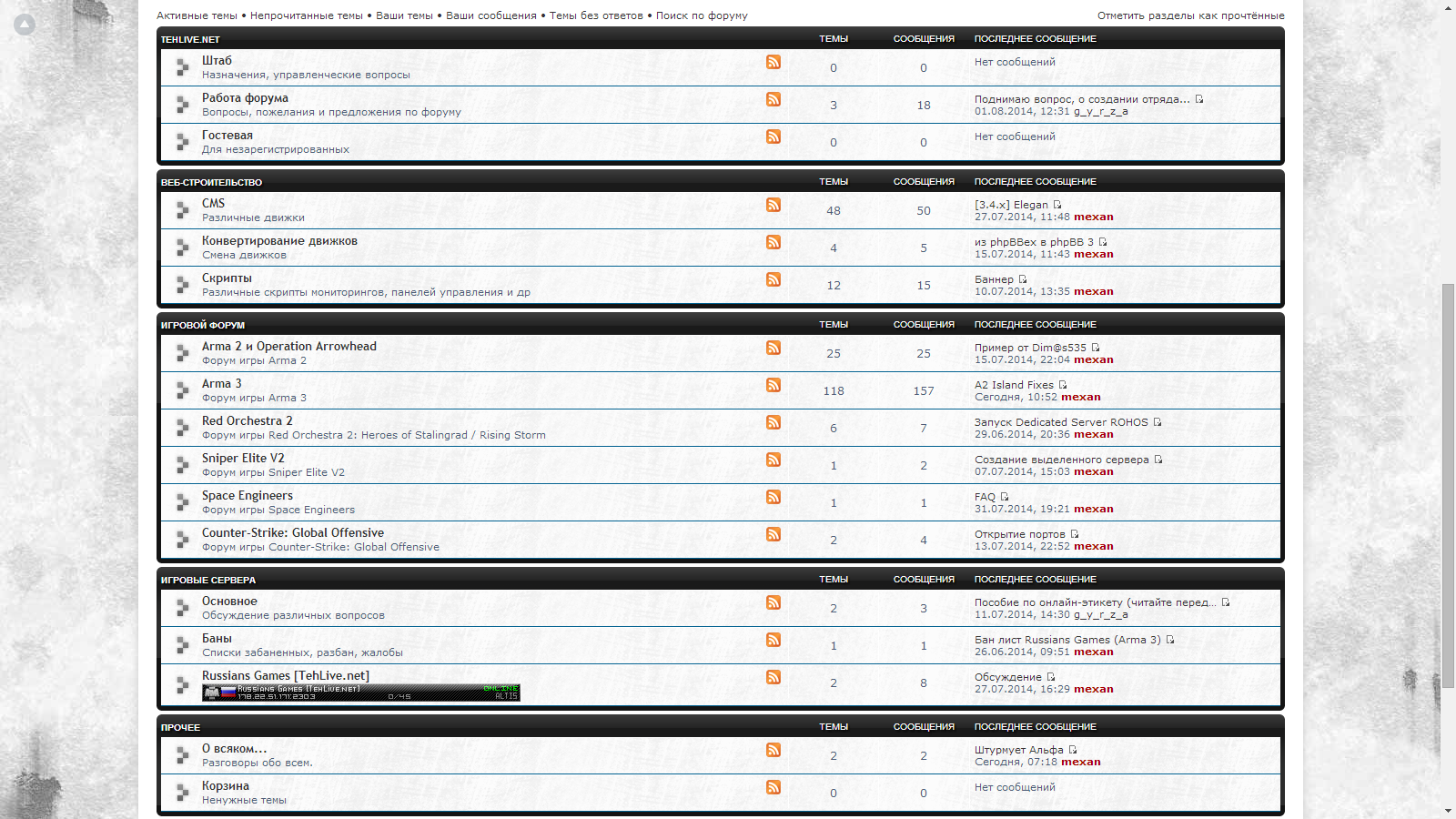This screenshot has width=1456, height=819.
Task: Open RSS feed for Red Orchestra 2
Action: [x=773, y=422]
